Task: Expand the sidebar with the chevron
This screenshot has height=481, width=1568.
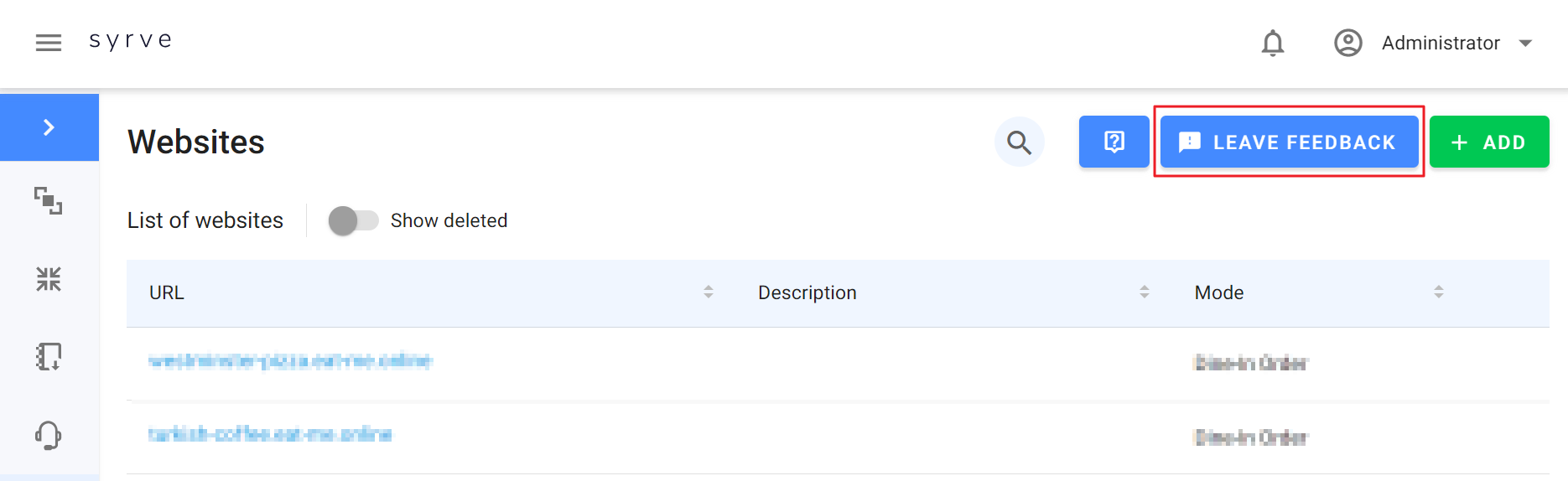Action: tap(49, 127)
